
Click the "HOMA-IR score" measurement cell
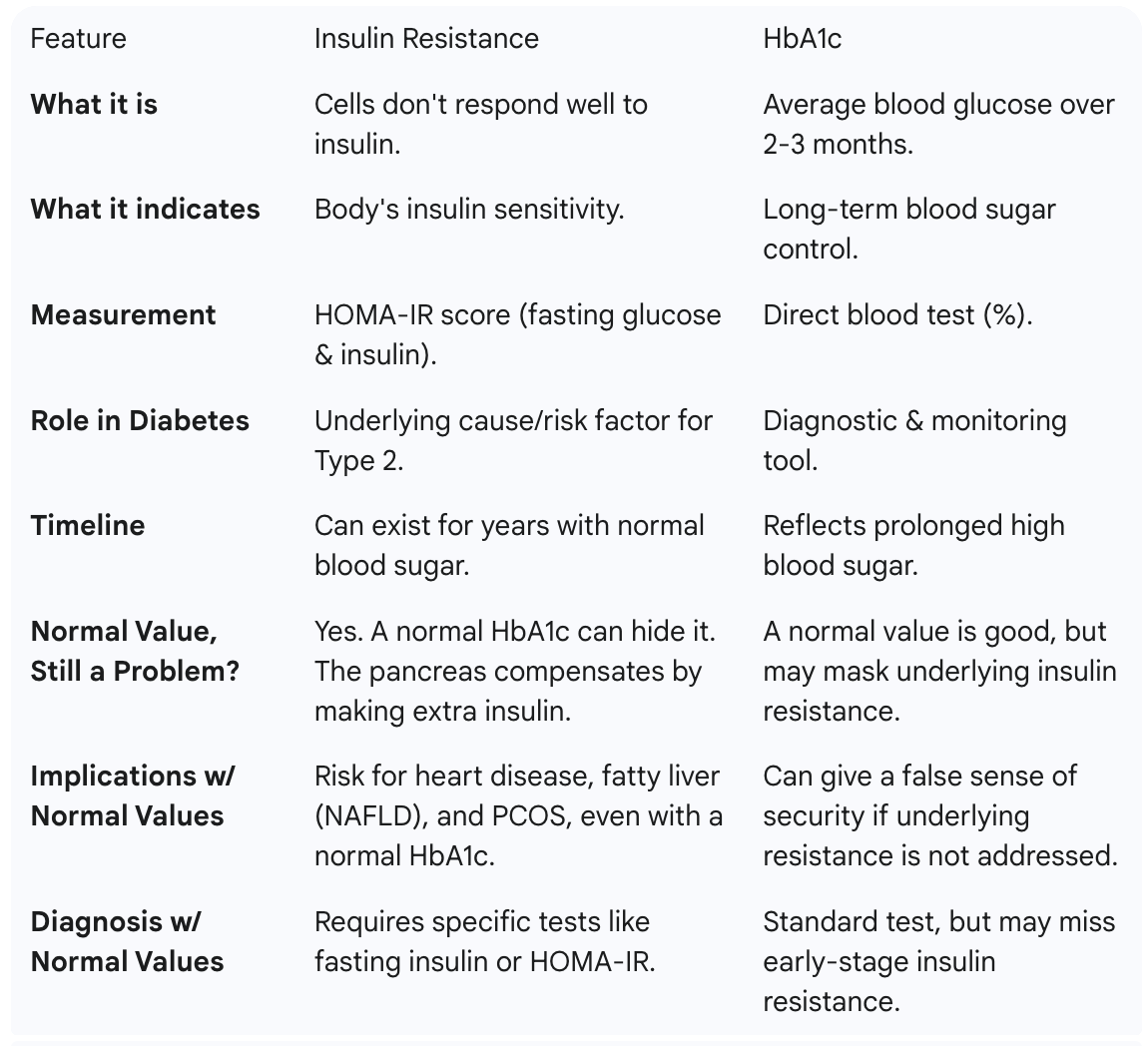(x=517, y=334)
